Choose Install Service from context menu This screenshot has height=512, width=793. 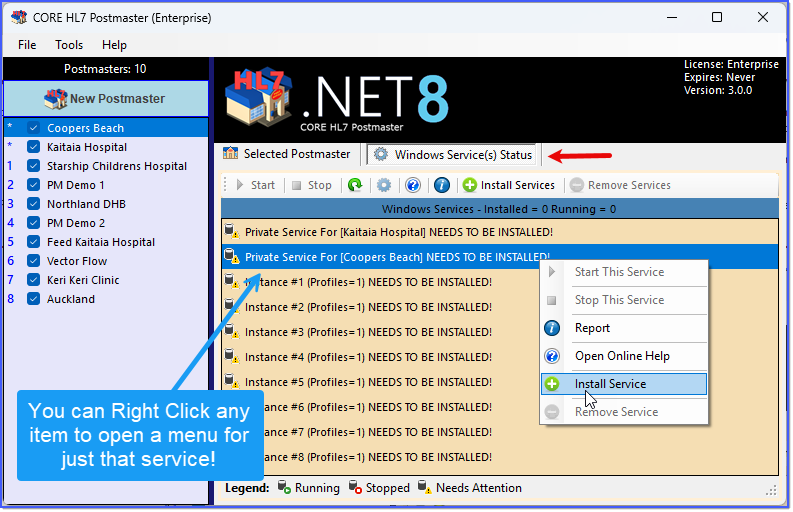[x=624, y=384]
